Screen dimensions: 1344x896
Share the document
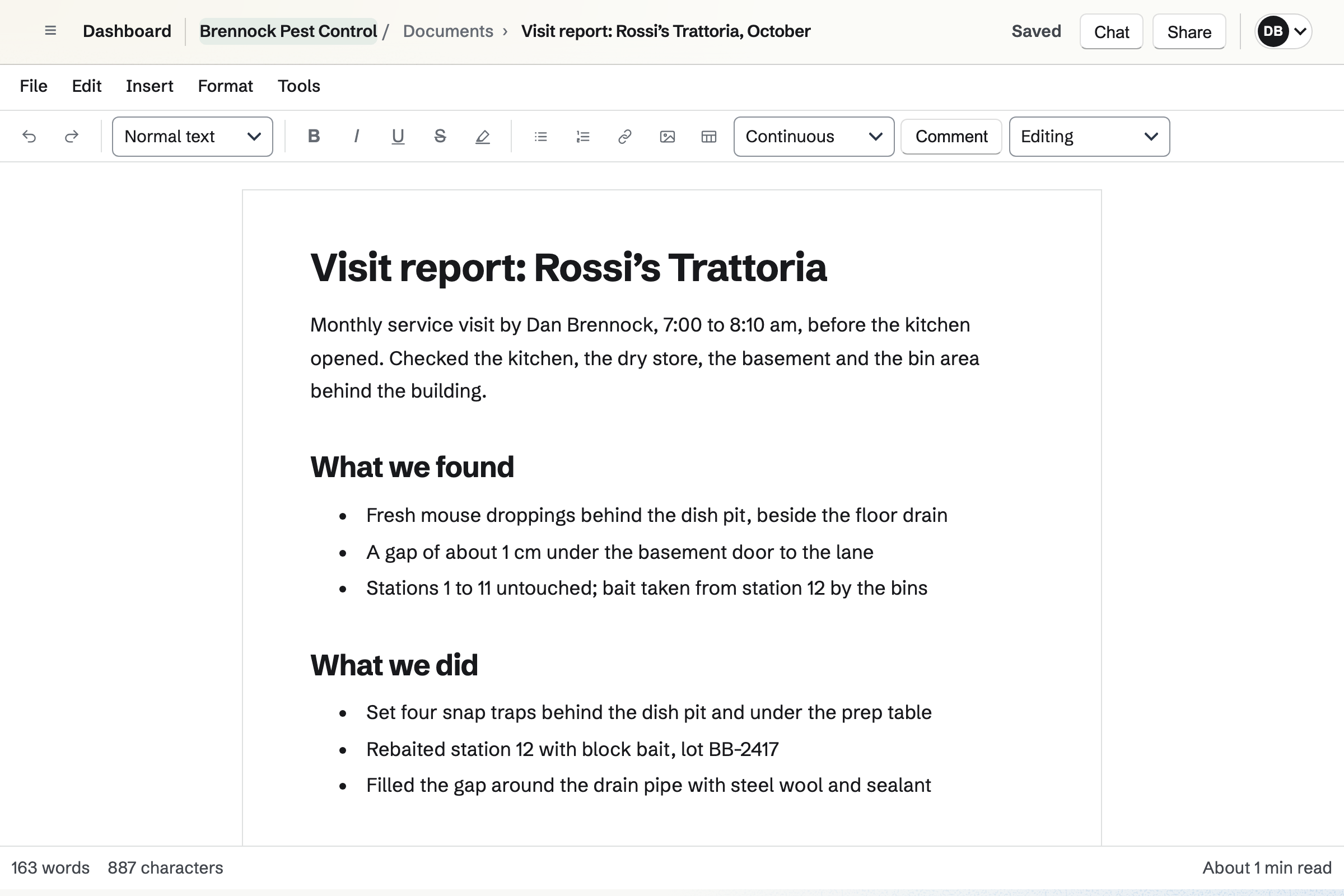point(1189,31)
